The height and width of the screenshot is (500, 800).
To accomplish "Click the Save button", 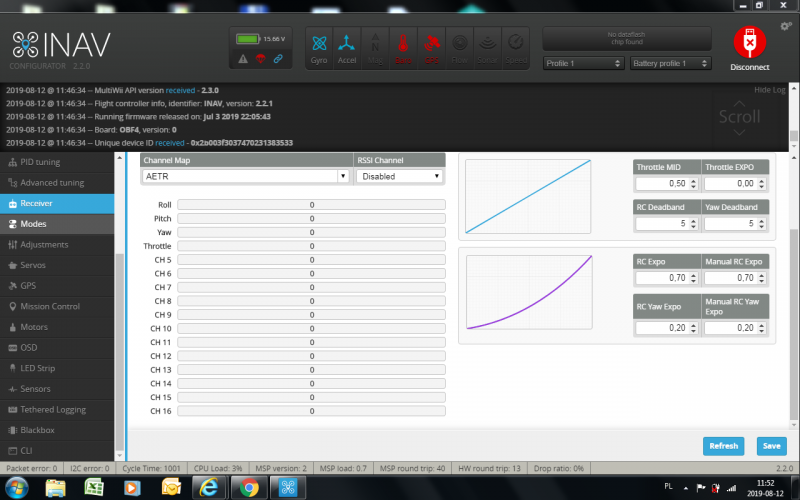I will pyautogui.click(x=770, y=446).
